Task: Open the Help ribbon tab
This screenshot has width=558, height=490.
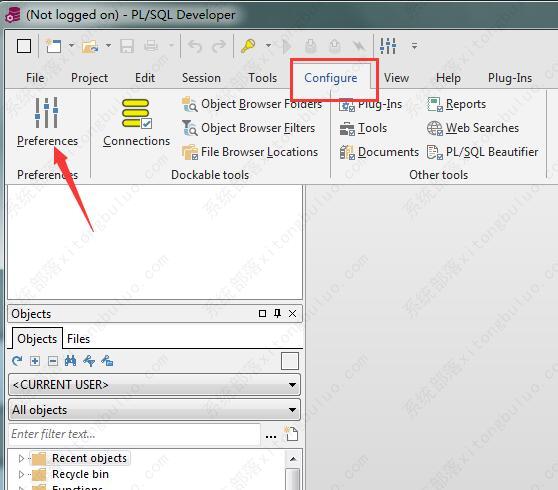Action: coord(448,78)
